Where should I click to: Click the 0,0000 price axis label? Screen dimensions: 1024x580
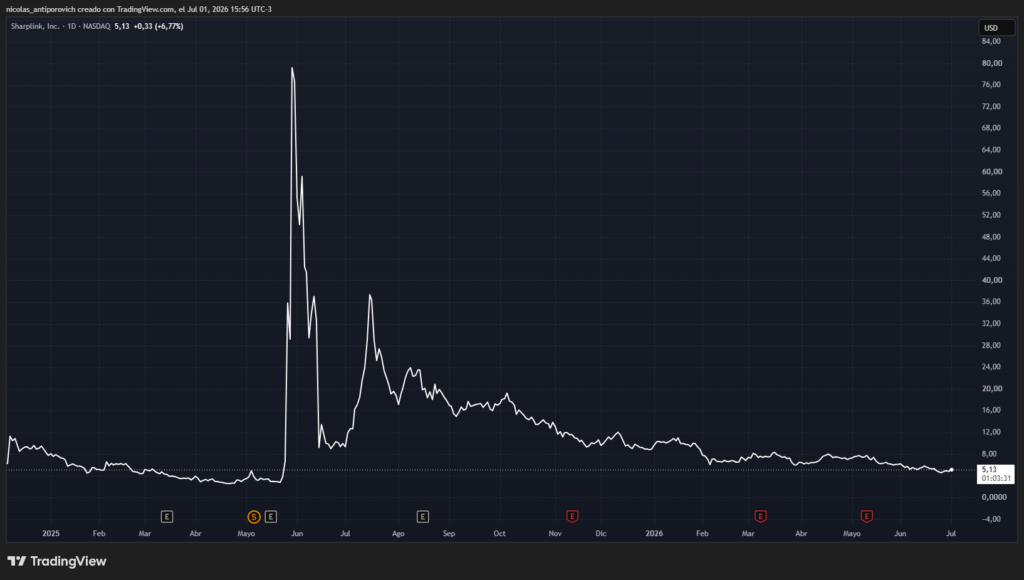click(993, 497)
